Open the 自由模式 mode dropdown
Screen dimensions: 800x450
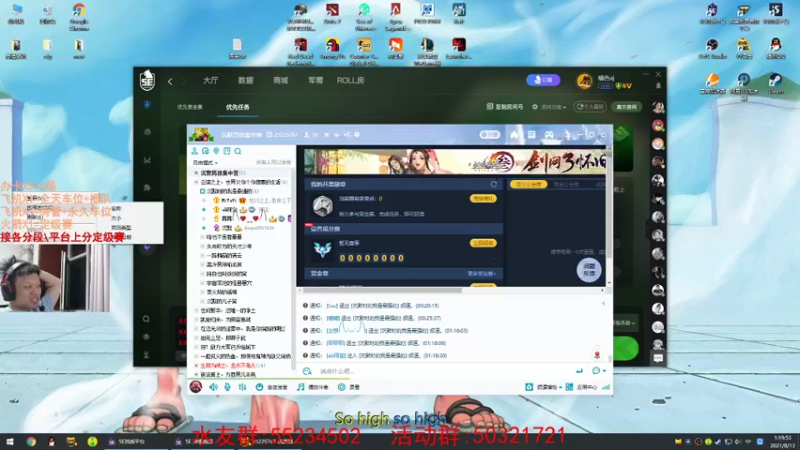pos(205,163)
